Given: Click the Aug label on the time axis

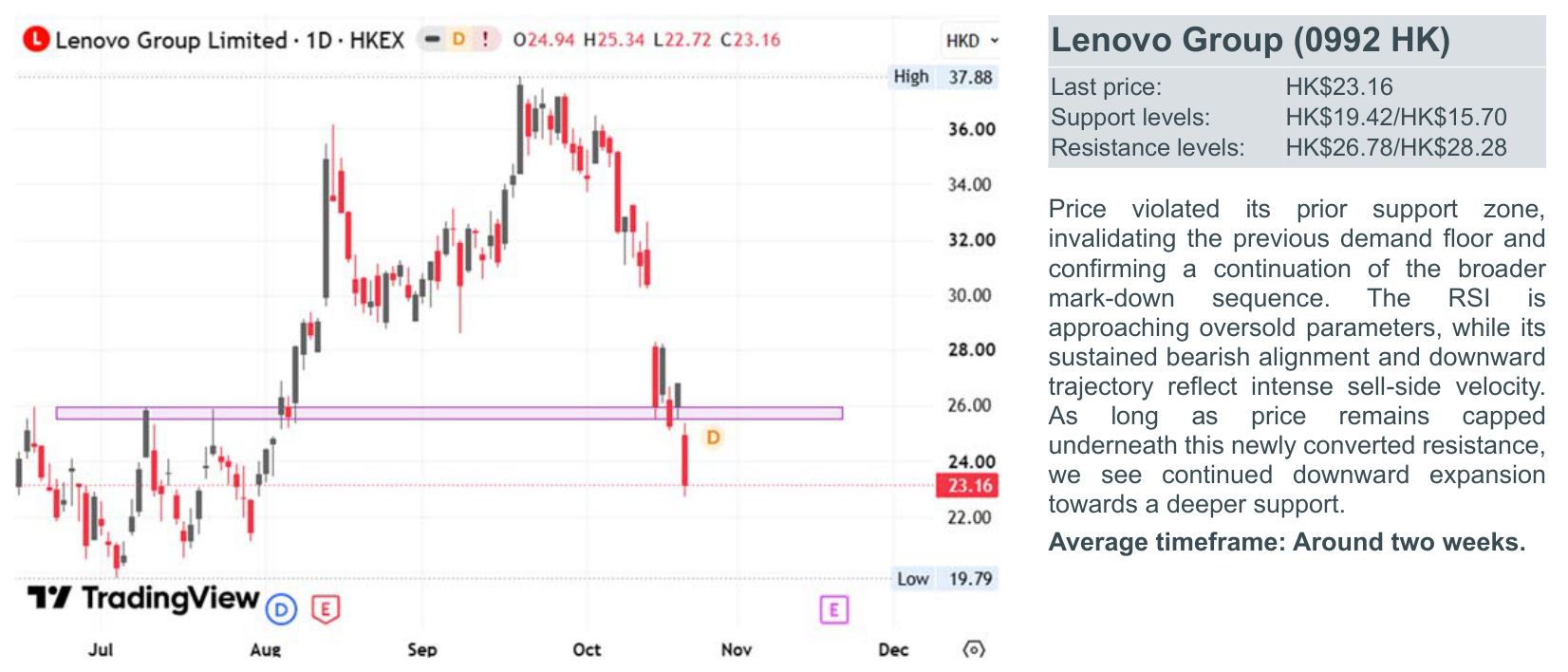Looking at the screenshot, I should coord(266,649).
